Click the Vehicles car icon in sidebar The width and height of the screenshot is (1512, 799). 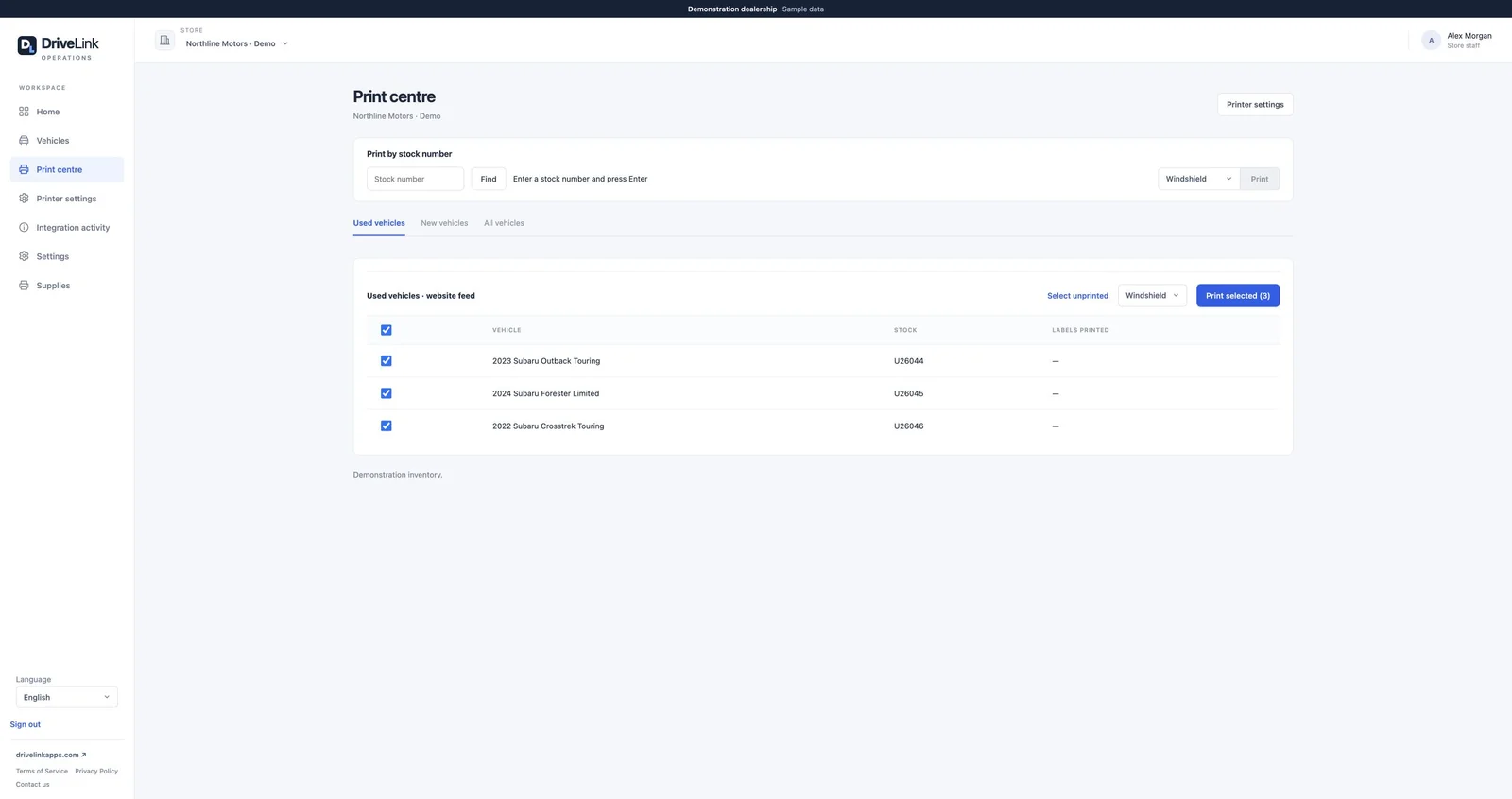(x=24, y=140)
